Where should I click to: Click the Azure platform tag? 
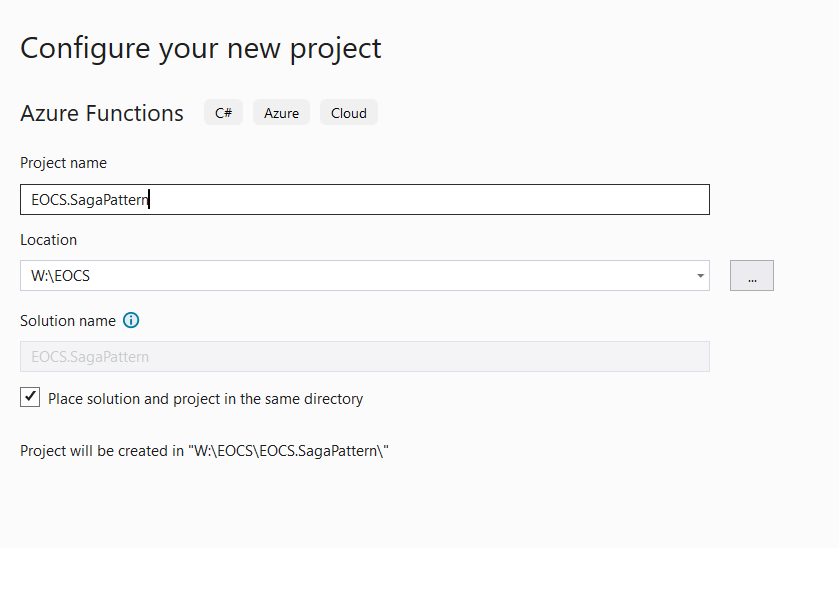click(x=281, y=112)
